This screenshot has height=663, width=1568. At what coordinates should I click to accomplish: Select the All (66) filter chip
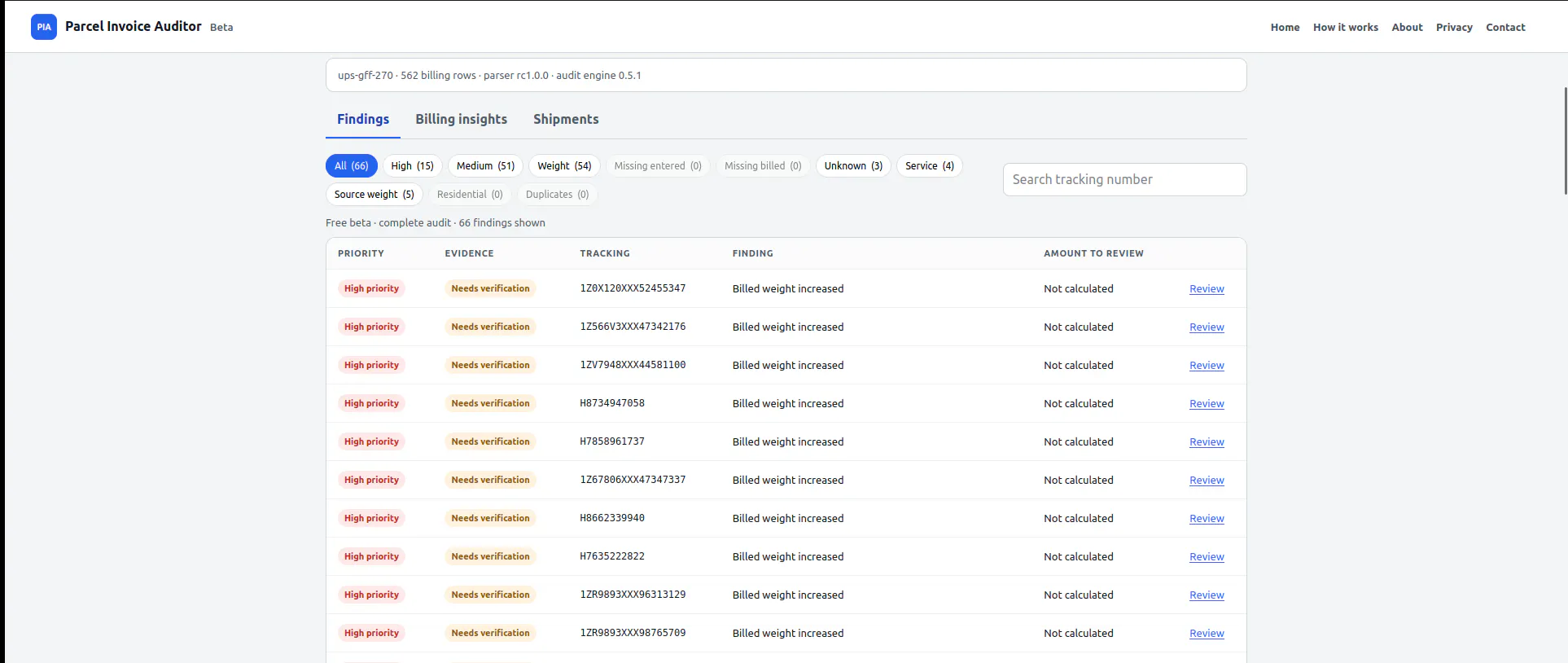(x=351, y=165)
